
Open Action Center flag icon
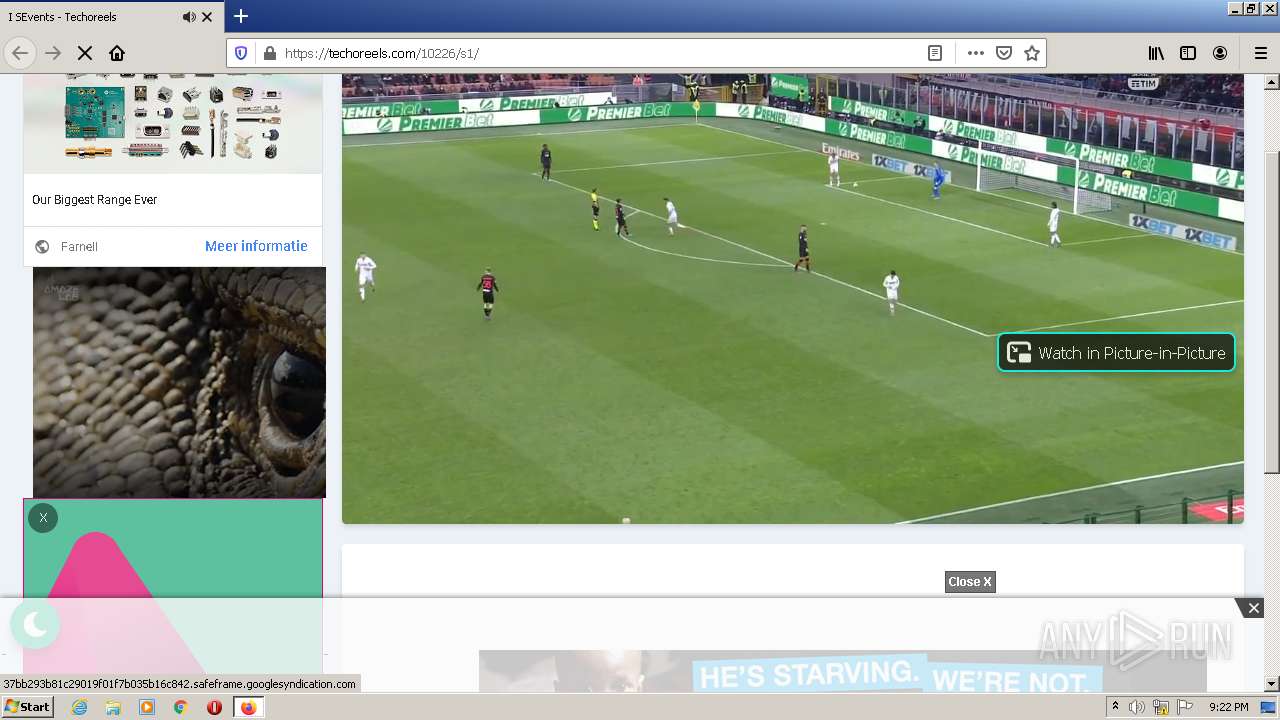[x=1185, y=707]
